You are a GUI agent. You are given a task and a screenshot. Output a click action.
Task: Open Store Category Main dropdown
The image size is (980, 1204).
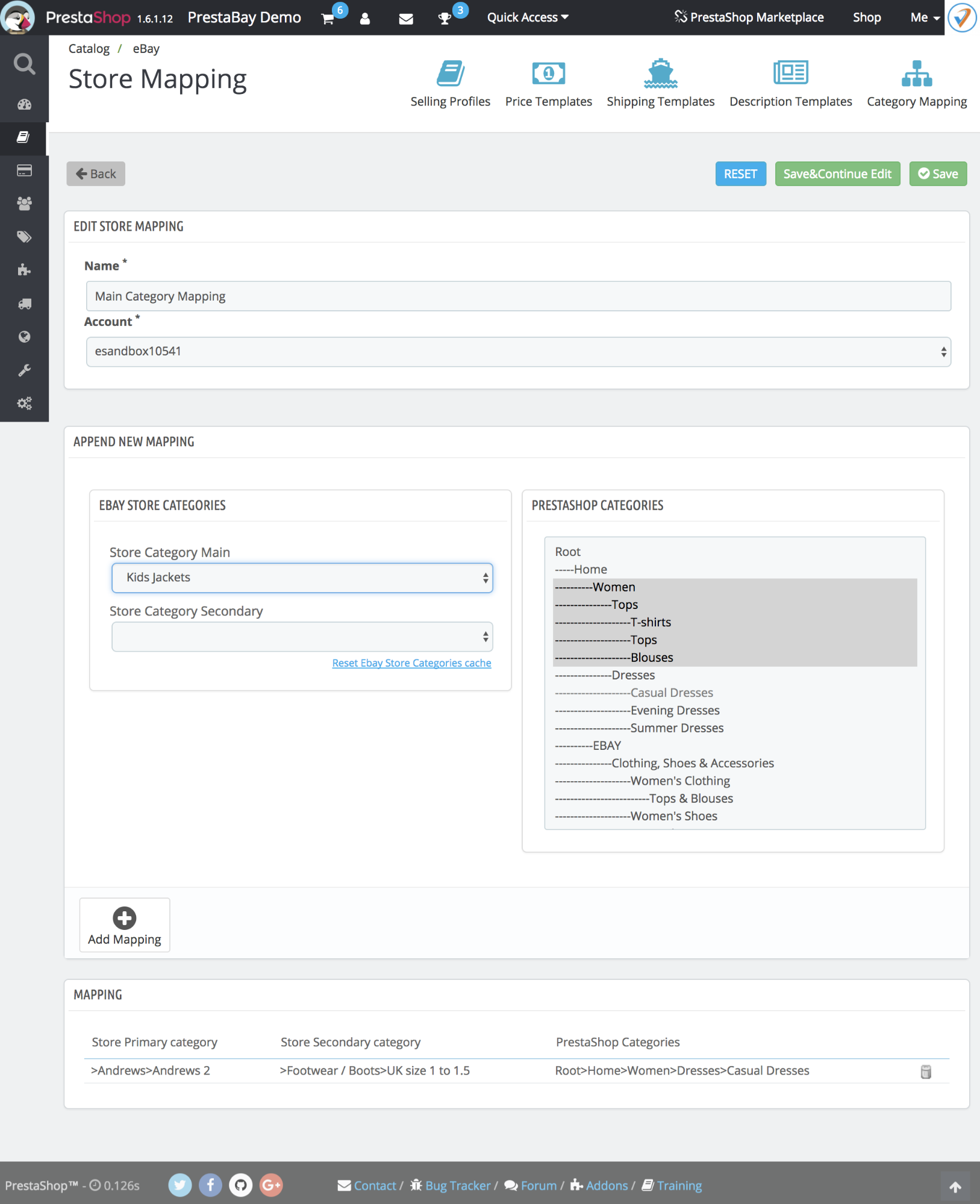coord(302,578)
